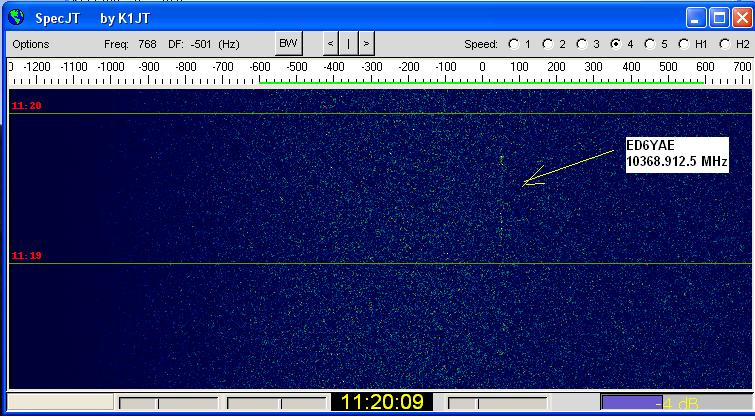Select Speed 5 radio button
755x420 pixels.
(x=650, y=44)
